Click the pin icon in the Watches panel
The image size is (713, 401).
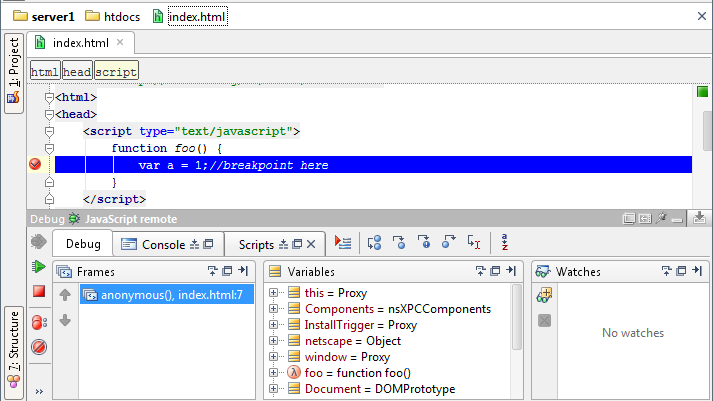pos(666,271)
